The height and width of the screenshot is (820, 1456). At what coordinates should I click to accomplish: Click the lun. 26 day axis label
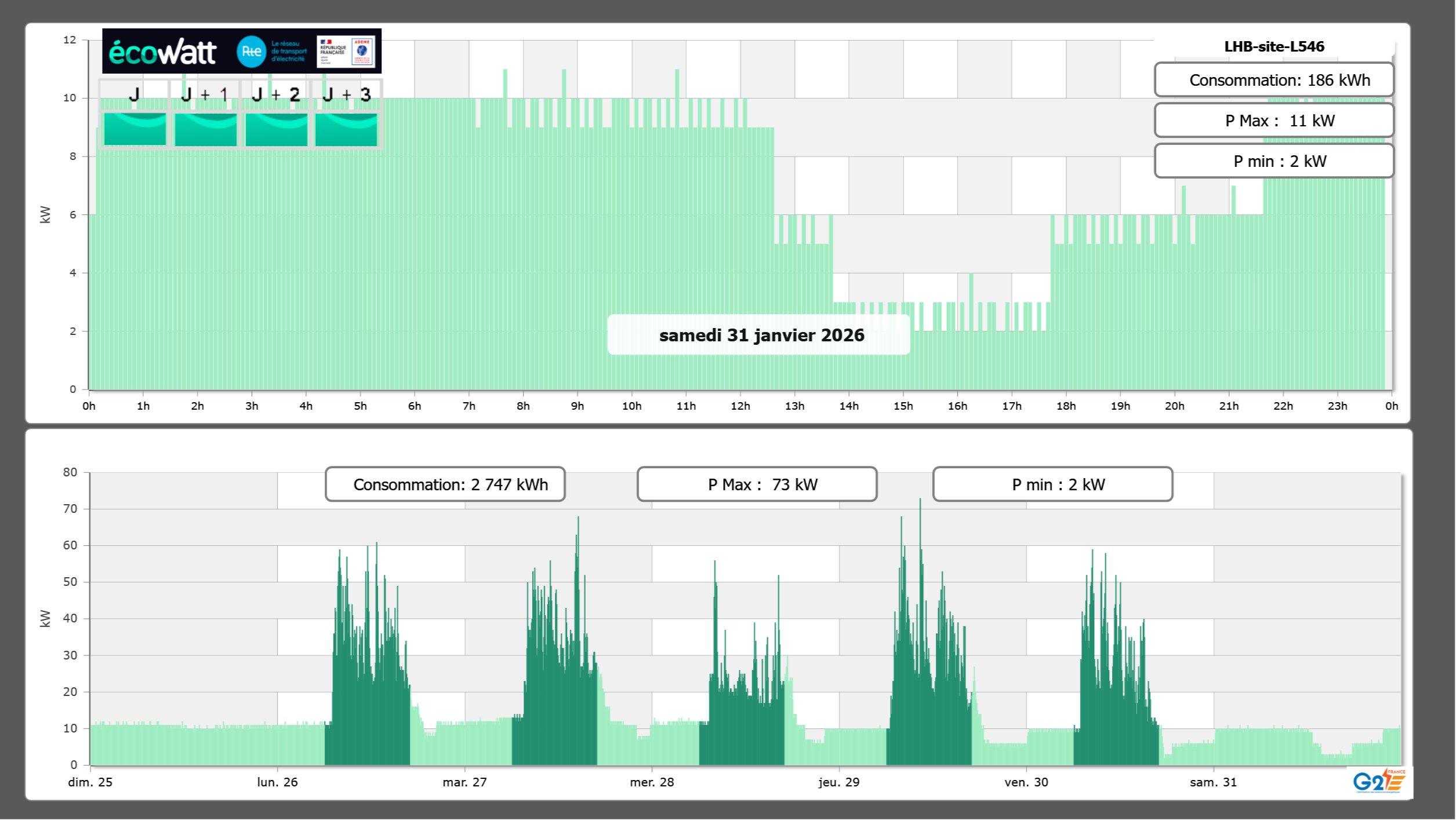pos(277,782)
